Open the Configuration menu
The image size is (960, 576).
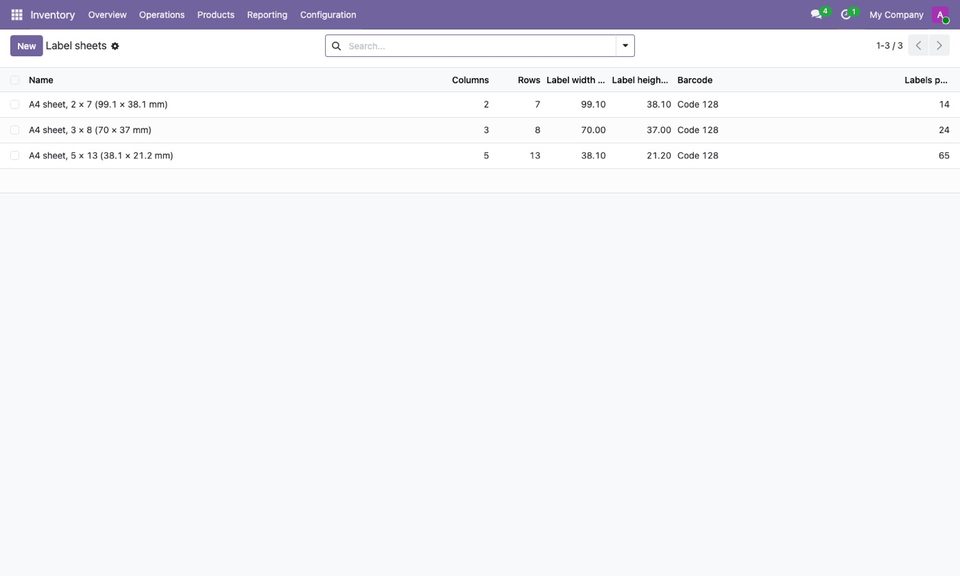328,15
